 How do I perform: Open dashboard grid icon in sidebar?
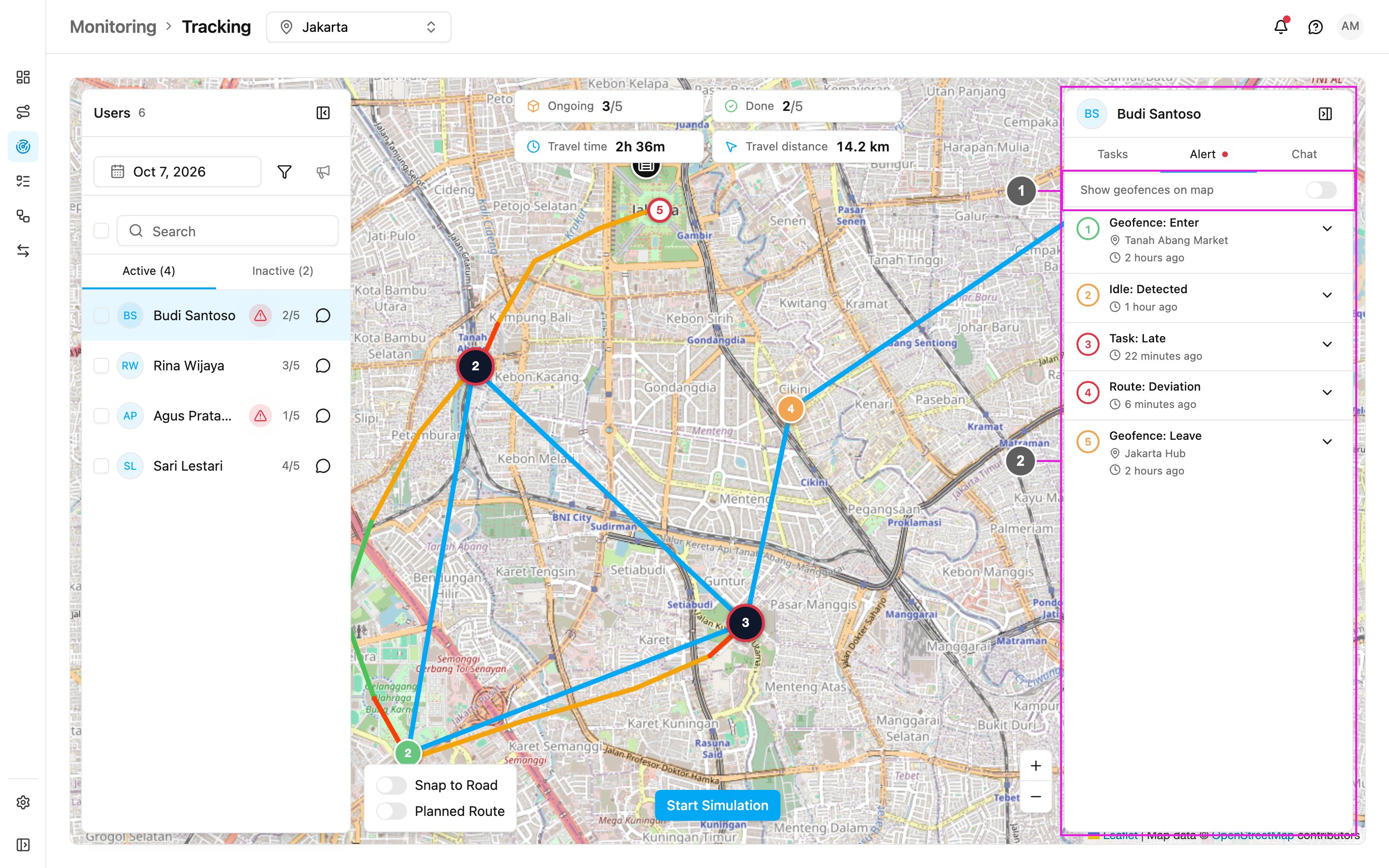coord(23,77)
